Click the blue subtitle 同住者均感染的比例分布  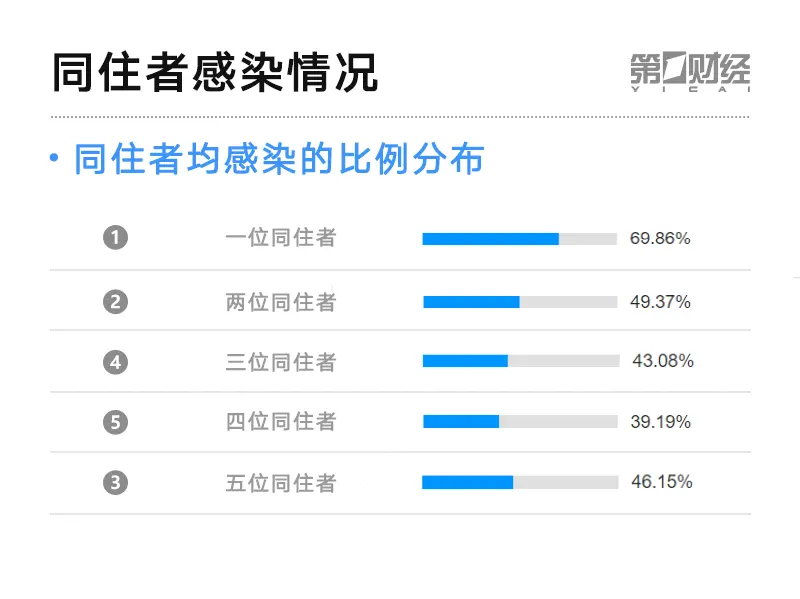tap(279, 159)
